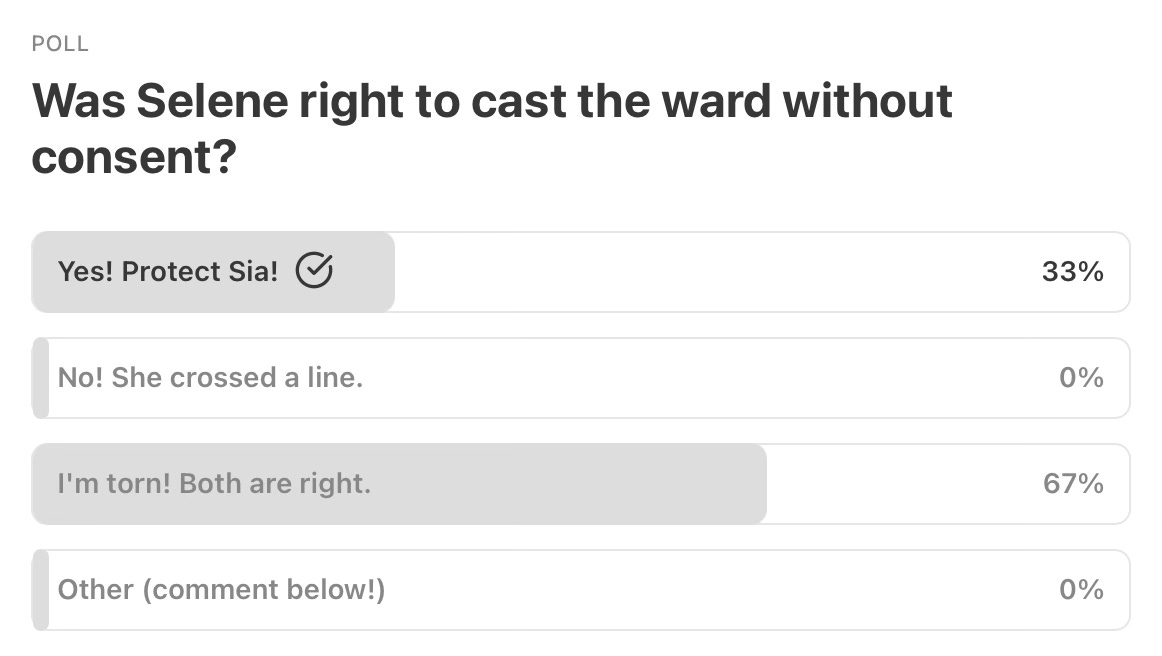Pick the "Other (comment below!)" option
Viewport: 1162px width, 656px height.
point(221,590)
